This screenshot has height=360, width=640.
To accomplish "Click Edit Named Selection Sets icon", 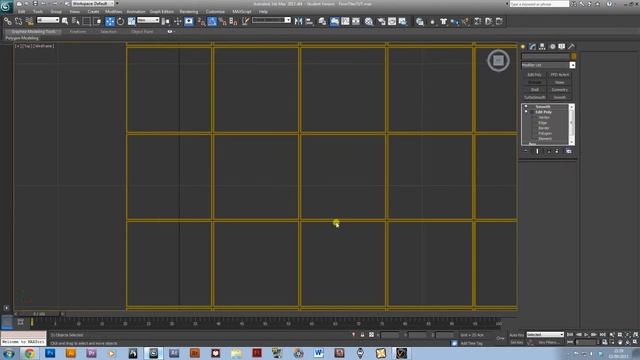I will [245, 21].
